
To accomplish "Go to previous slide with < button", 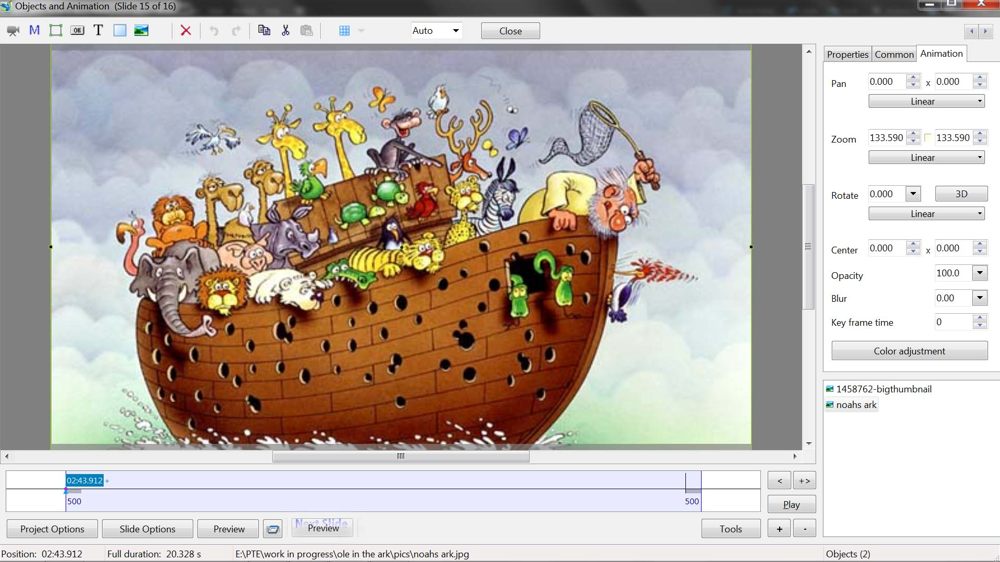I will [x=779, y=481].
